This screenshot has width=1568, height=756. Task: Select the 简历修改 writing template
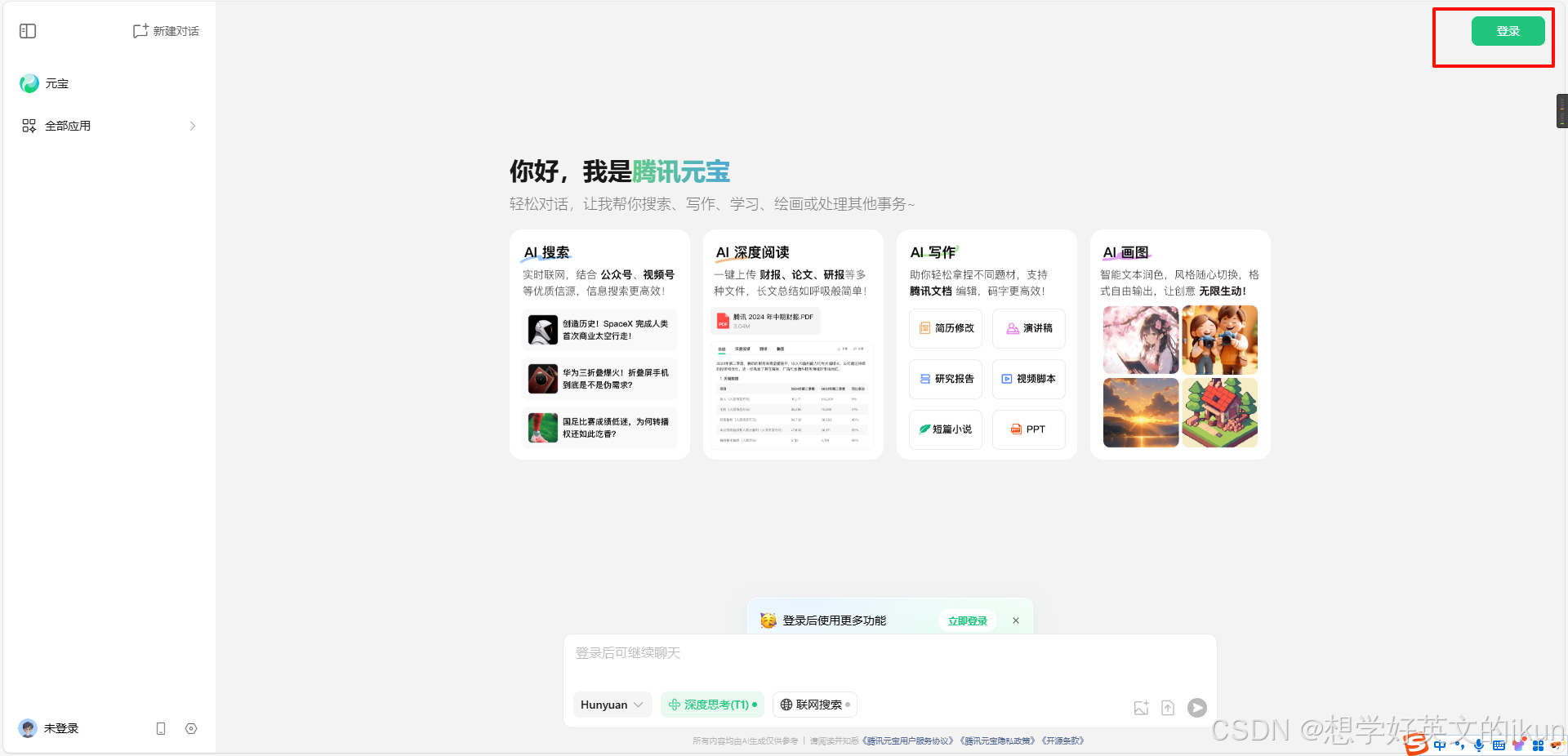tap(946, 328)
